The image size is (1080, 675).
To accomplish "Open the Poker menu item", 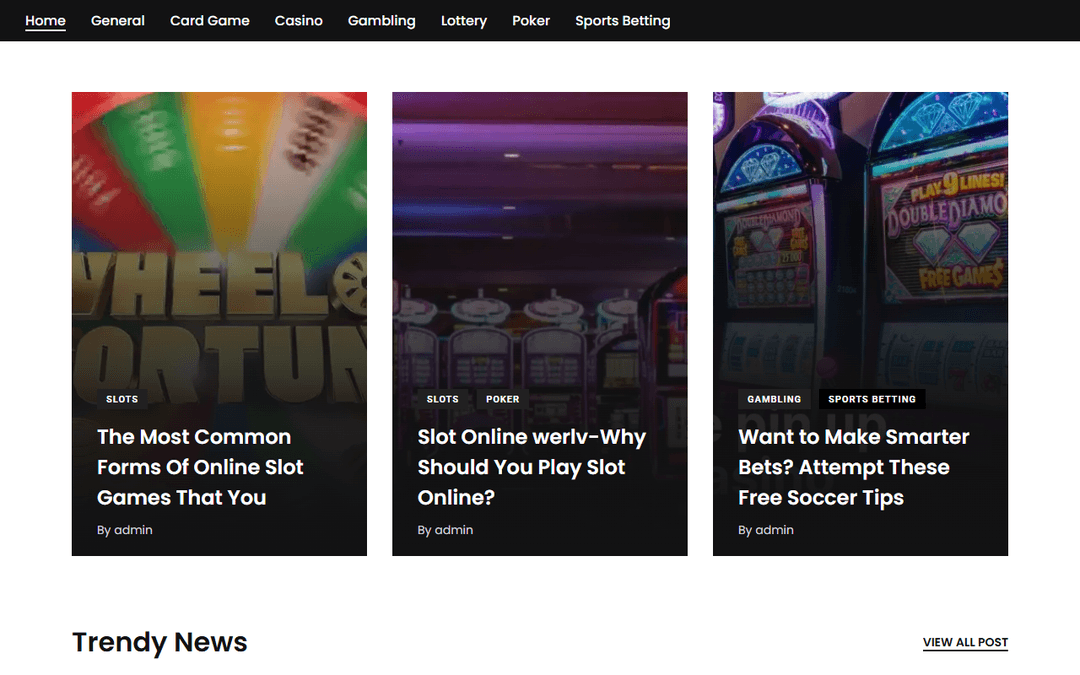I will tap(531, 21).
